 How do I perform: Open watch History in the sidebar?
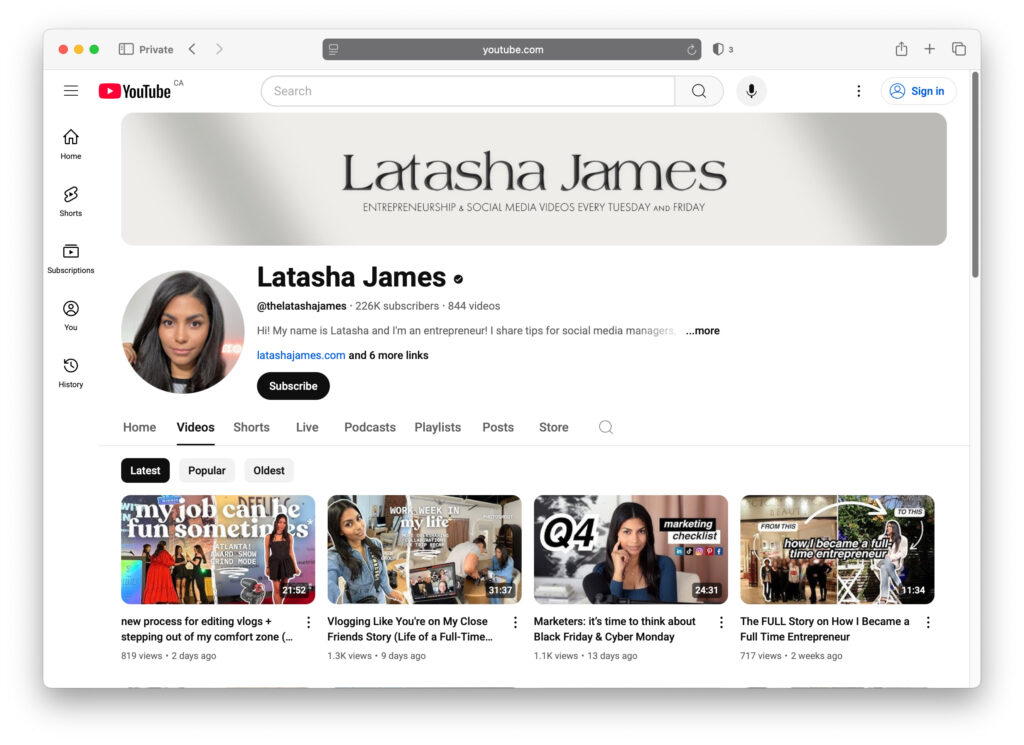71,373
